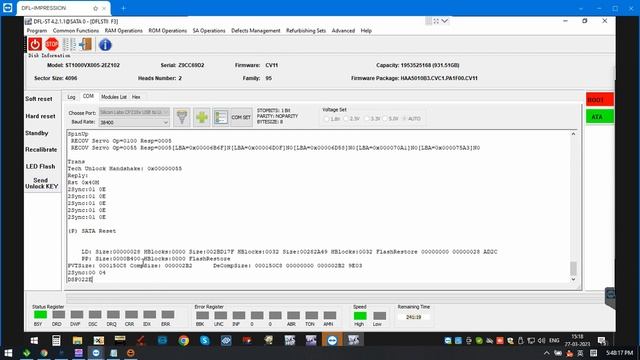
Task: Open the blue info toolbar icon
Action: tap(105, 44)
